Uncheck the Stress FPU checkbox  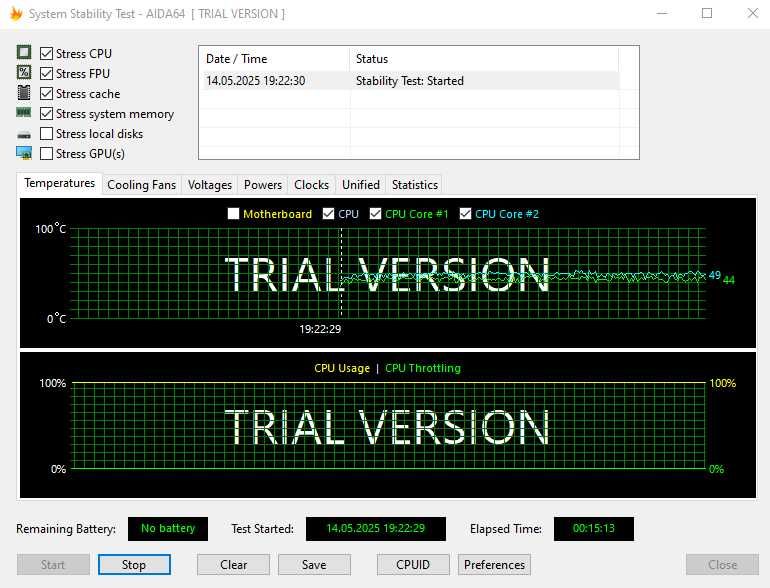[x=46, y=73]
